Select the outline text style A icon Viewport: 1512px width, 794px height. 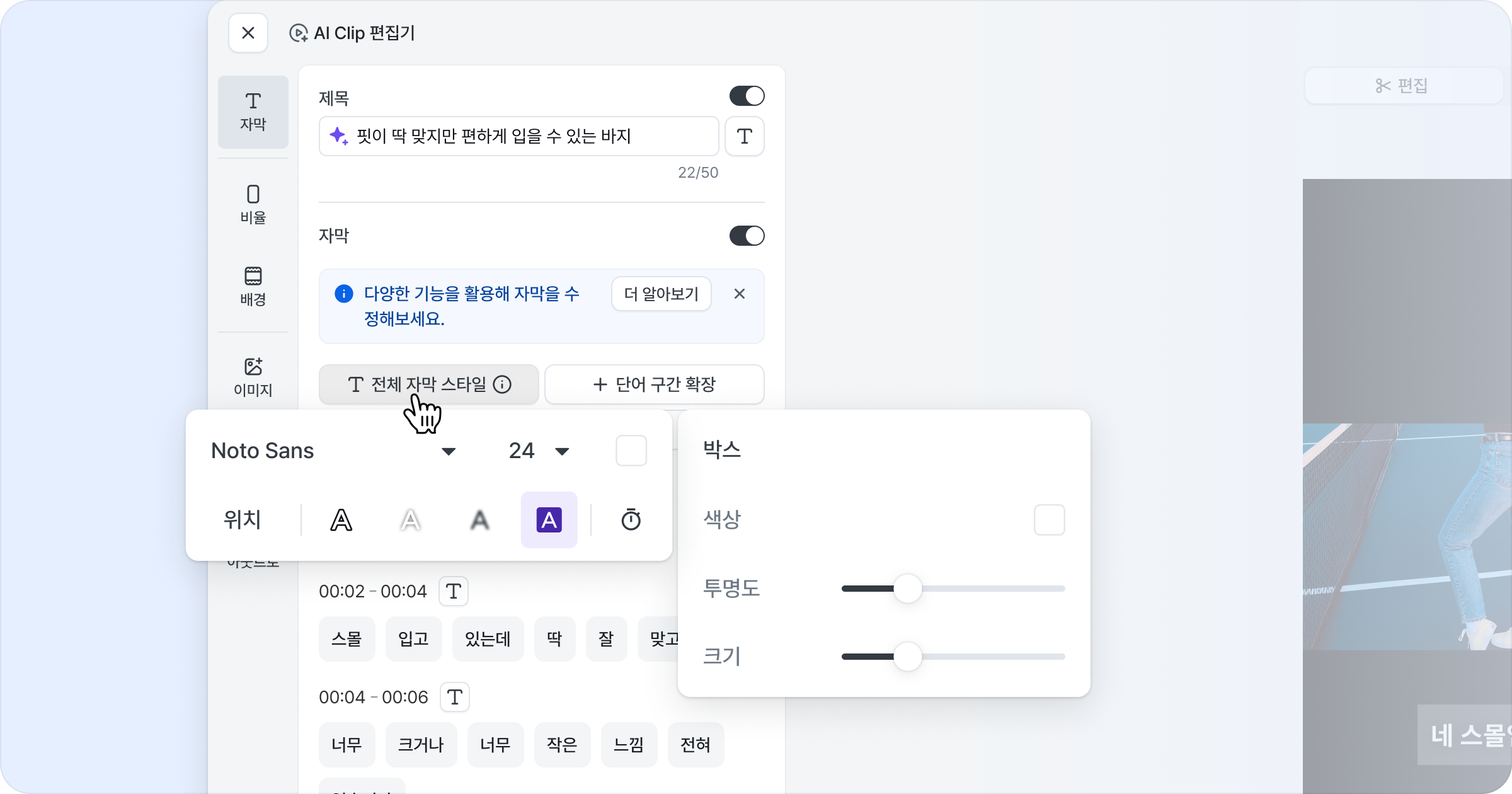pos(341,520)
